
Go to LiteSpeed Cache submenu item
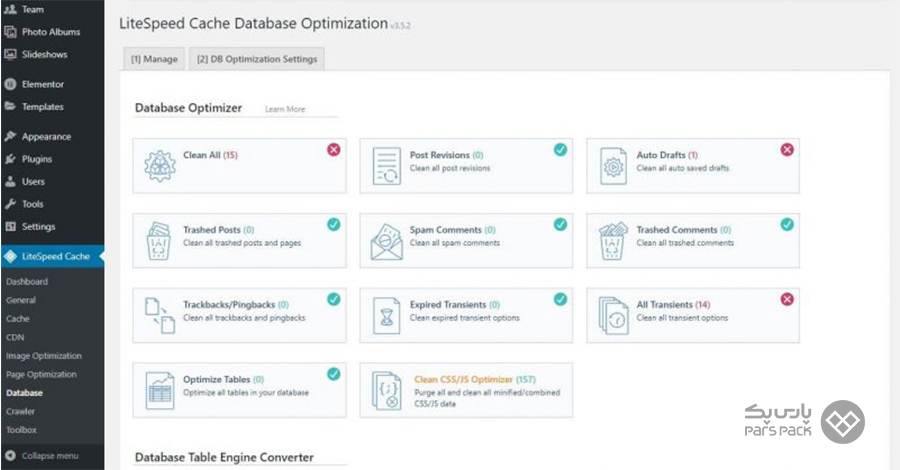[x=18, y=318]
